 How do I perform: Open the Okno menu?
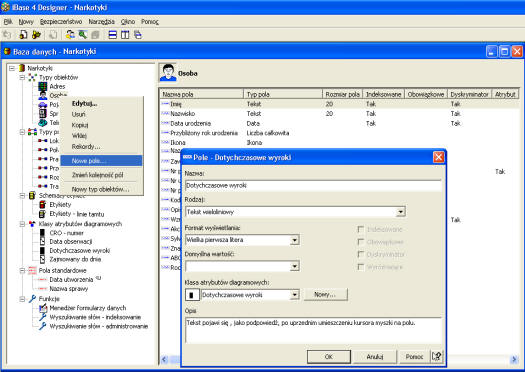coord(128,22)
